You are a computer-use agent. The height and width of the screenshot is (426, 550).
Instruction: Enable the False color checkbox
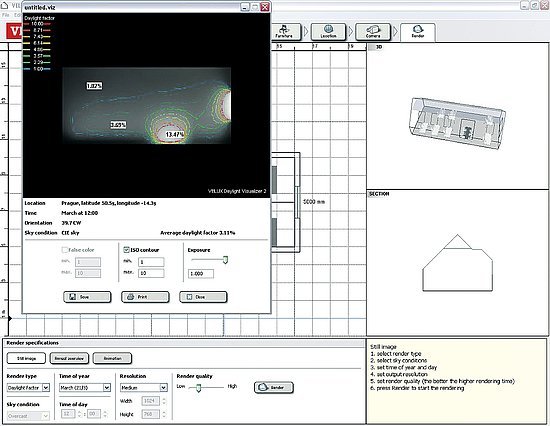[x=65, y=250]
